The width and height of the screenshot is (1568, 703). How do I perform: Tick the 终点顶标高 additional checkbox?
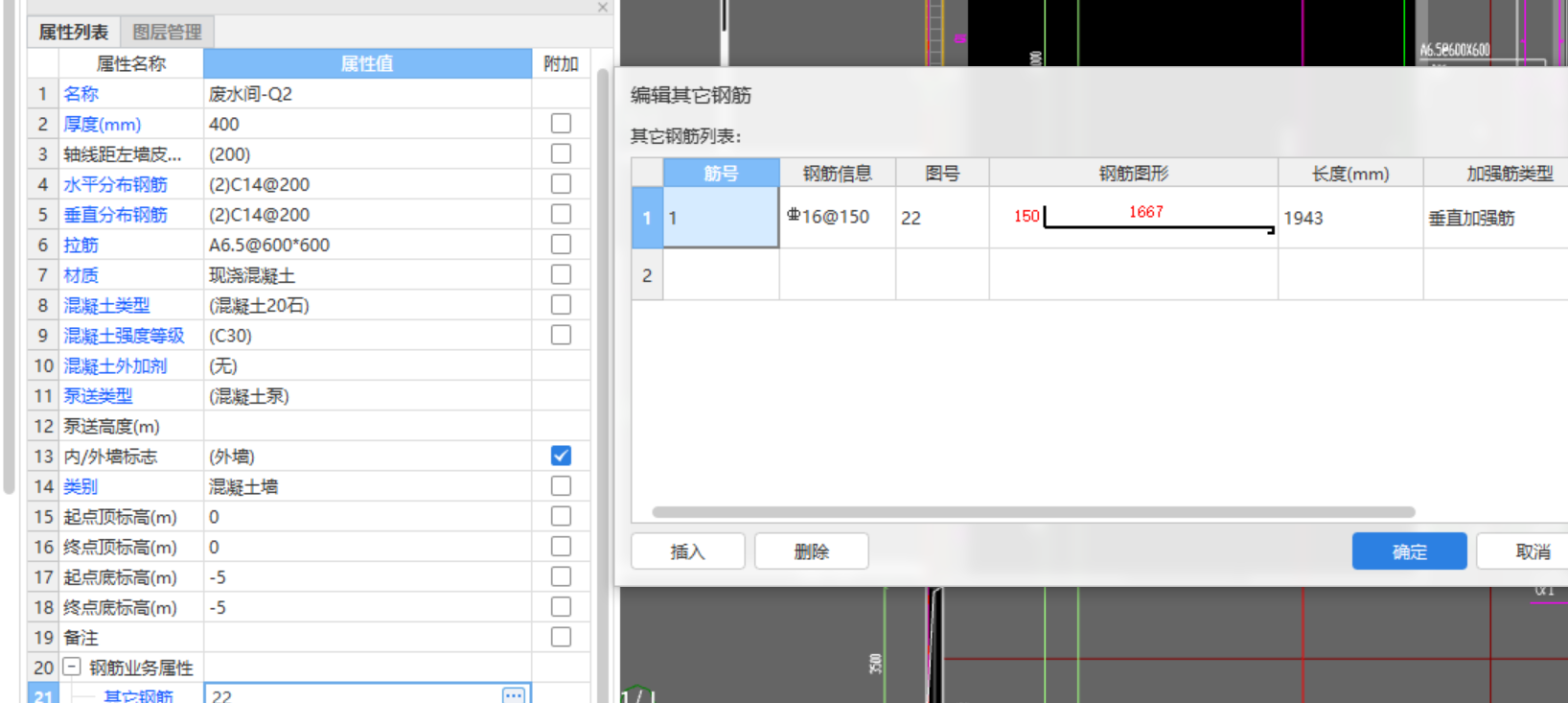pyautogui.click(x=561, y=547)
